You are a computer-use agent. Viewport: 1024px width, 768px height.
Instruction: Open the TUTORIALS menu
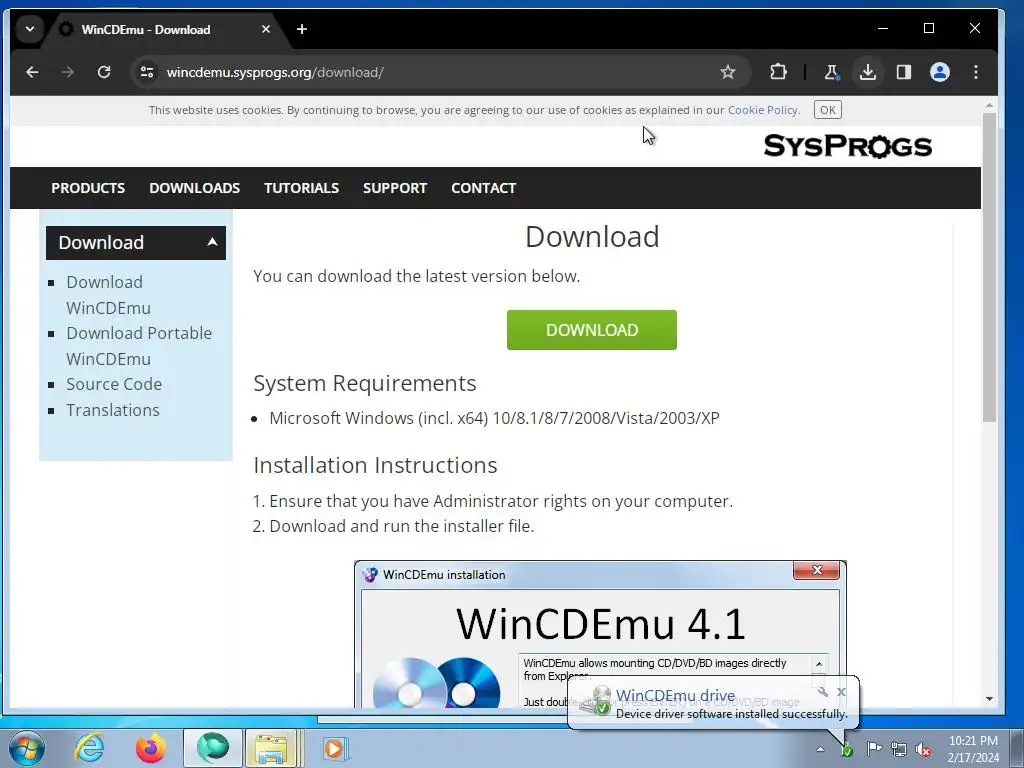click(301, 188)
